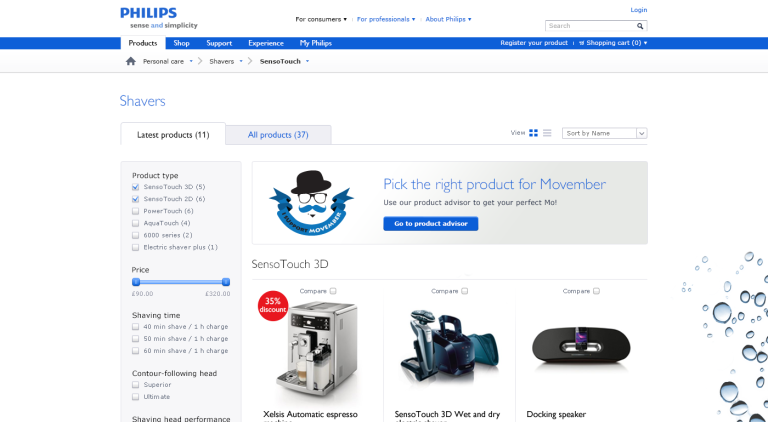Click the espresso machine product image
This screenshot has width=768, height=422.
point(317,350)
